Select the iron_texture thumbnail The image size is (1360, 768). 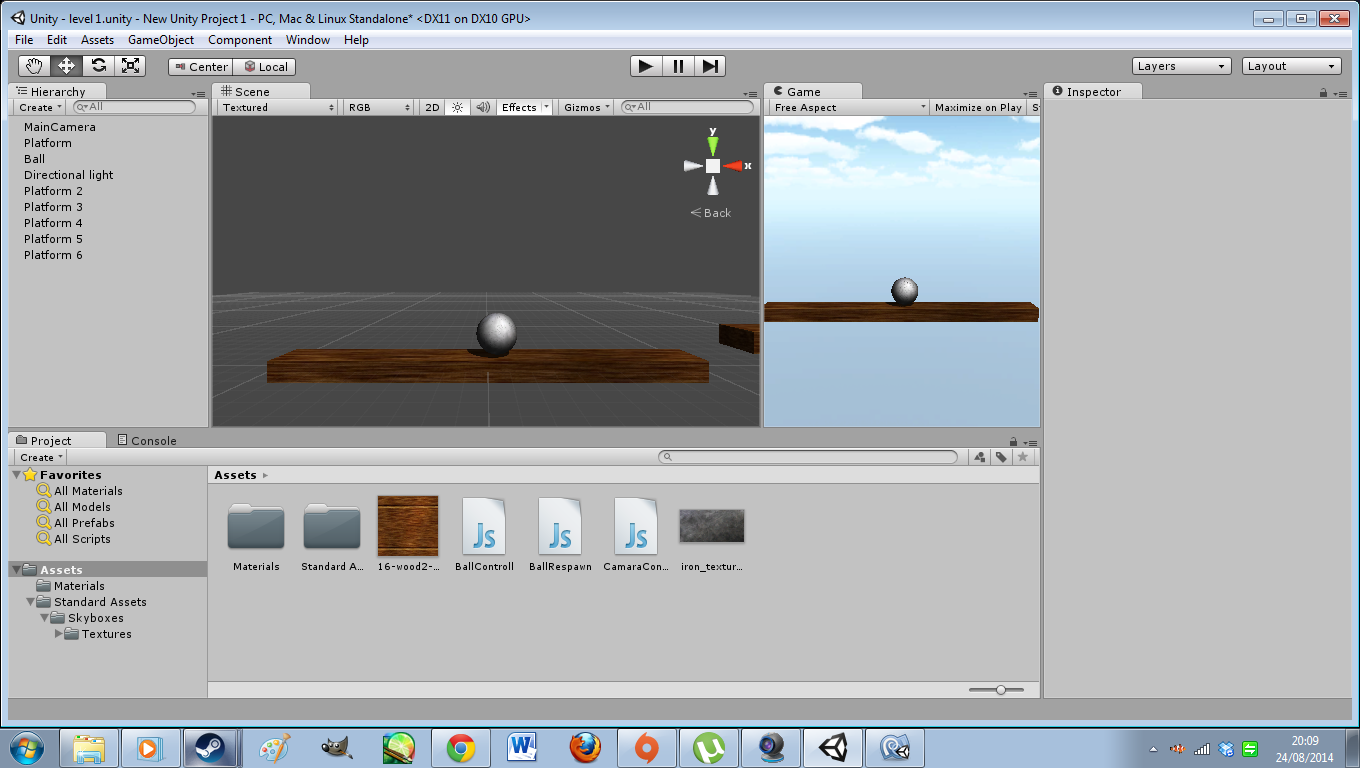(x=712, y=526)
